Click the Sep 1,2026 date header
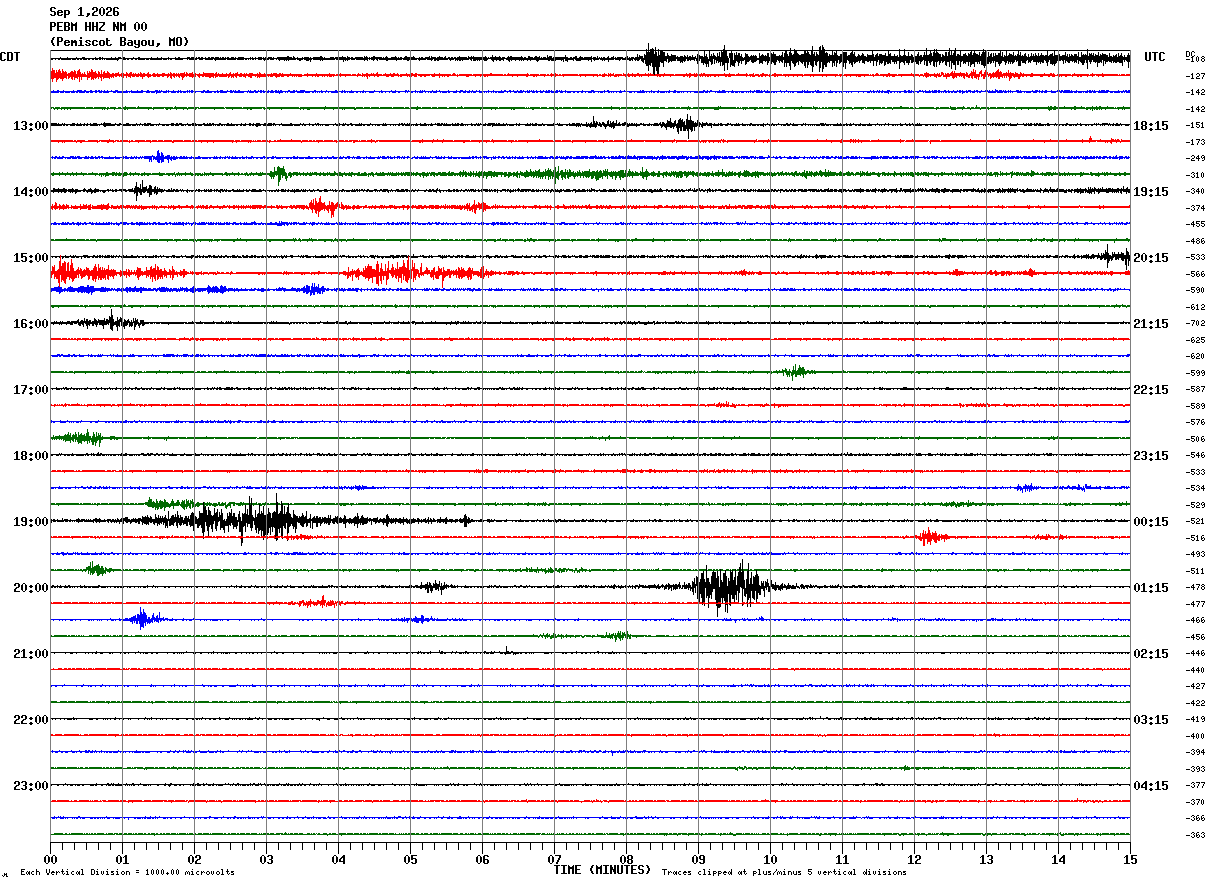The image size is (1210, 886). tap(84, 12)
